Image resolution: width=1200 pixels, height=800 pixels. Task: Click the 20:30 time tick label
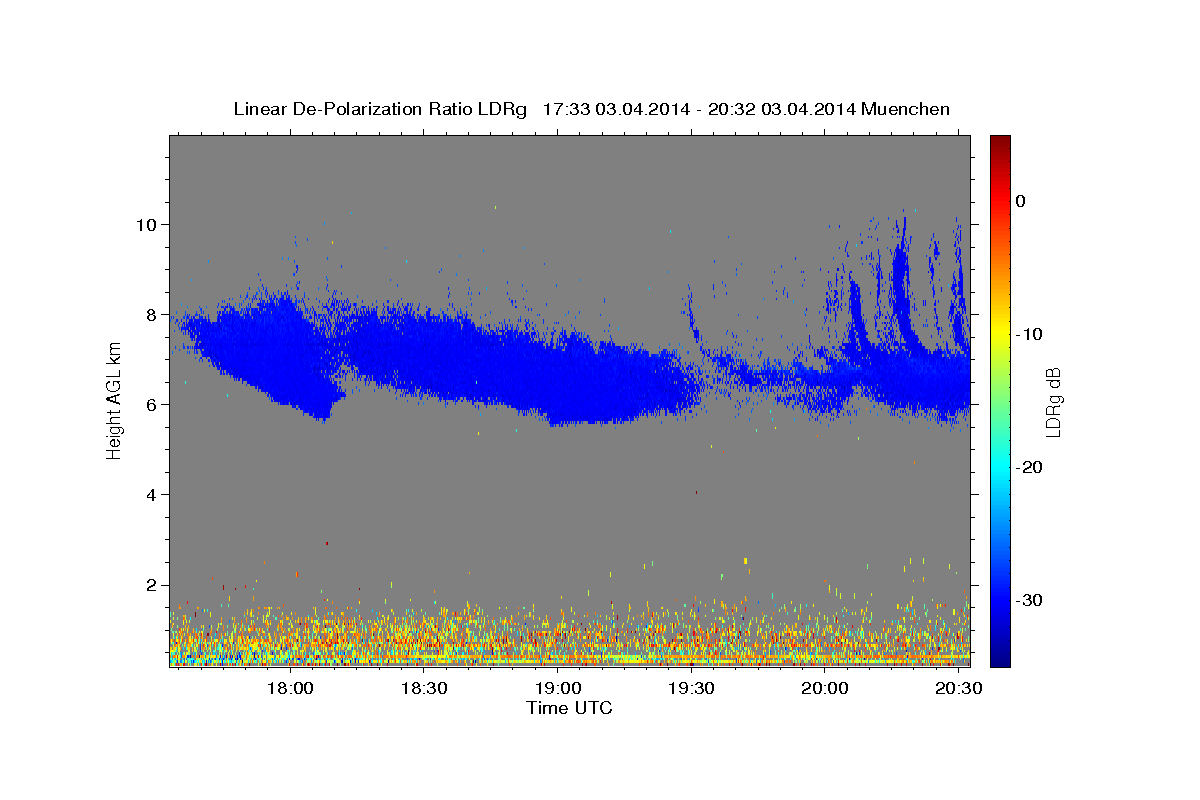click(958, 689)
